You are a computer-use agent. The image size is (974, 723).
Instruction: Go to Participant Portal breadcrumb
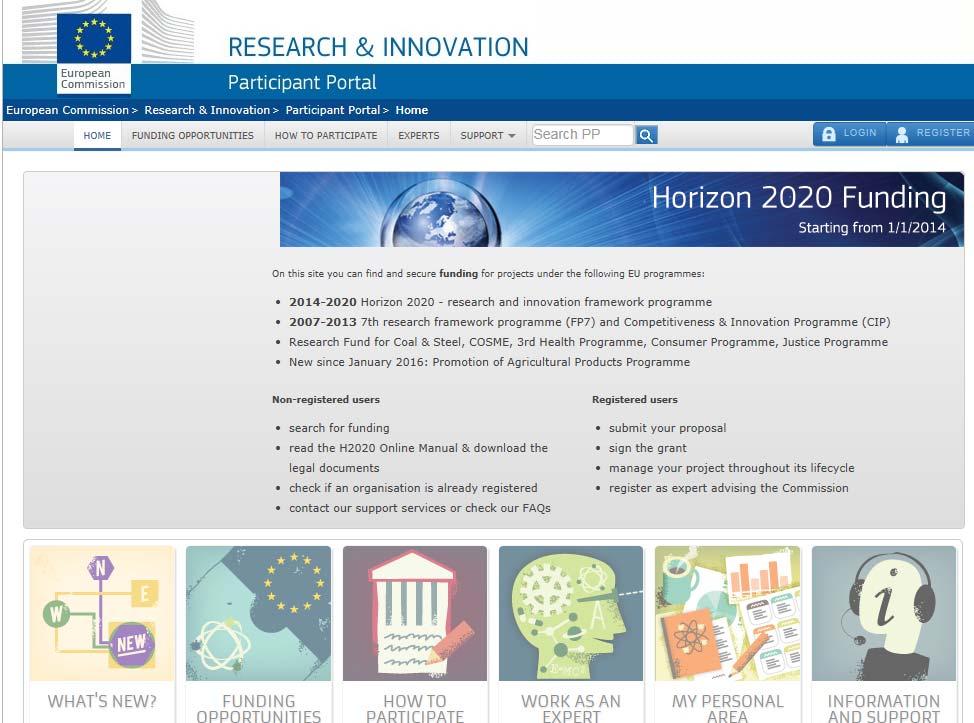[332, 110]
